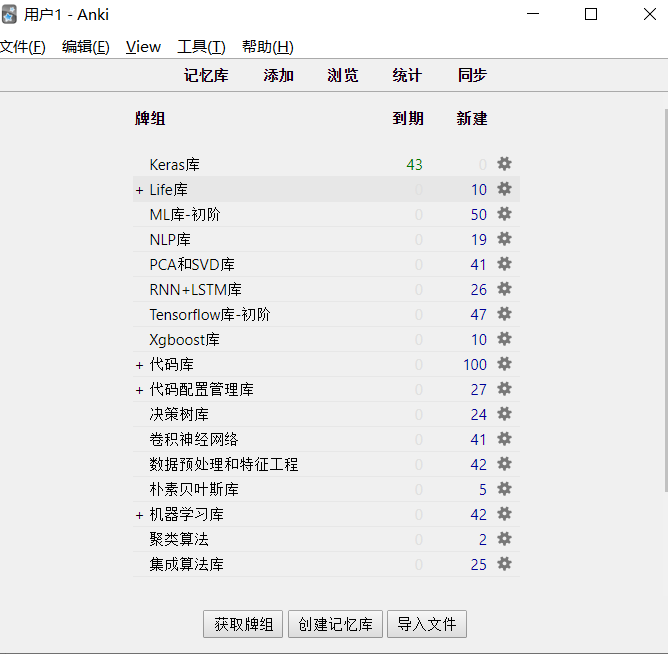Expand the 代码库 deck subtree
668x654 pixels.
(139, 365)
